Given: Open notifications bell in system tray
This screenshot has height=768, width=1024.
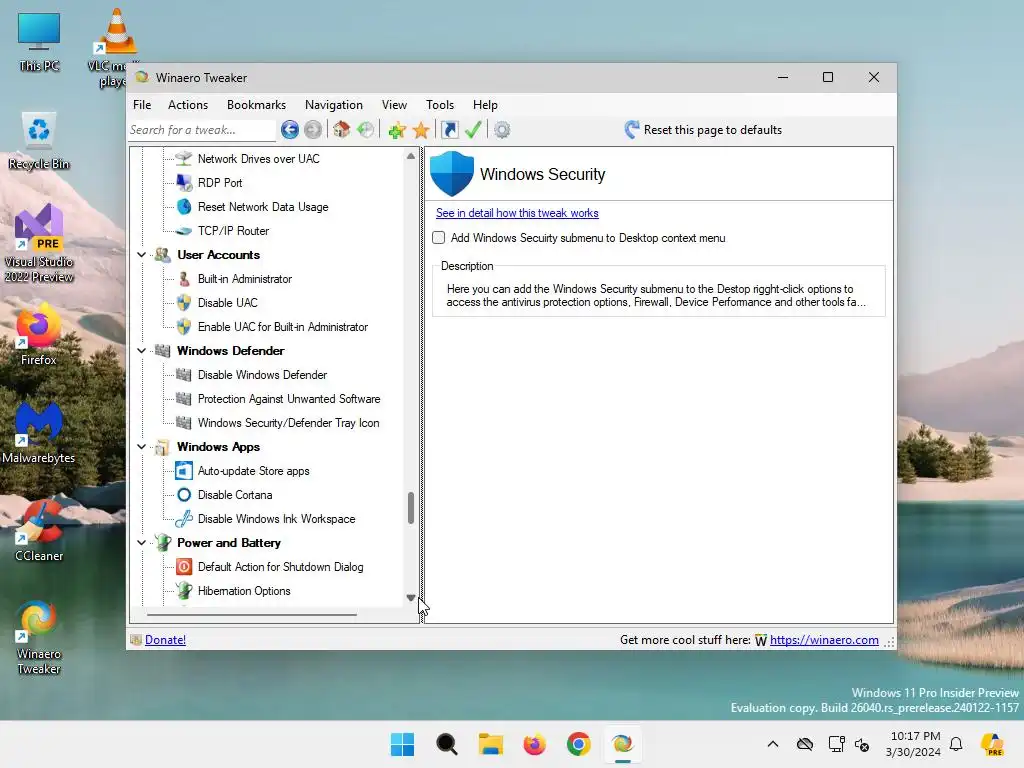Looking at the screenshot, I should 956,744.
